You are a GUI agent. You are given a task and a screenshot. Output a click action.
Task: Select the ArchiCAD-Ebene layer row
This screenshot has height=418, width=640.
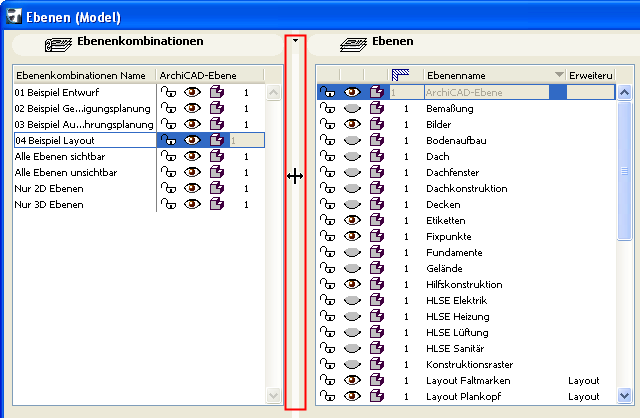point(466,92)
